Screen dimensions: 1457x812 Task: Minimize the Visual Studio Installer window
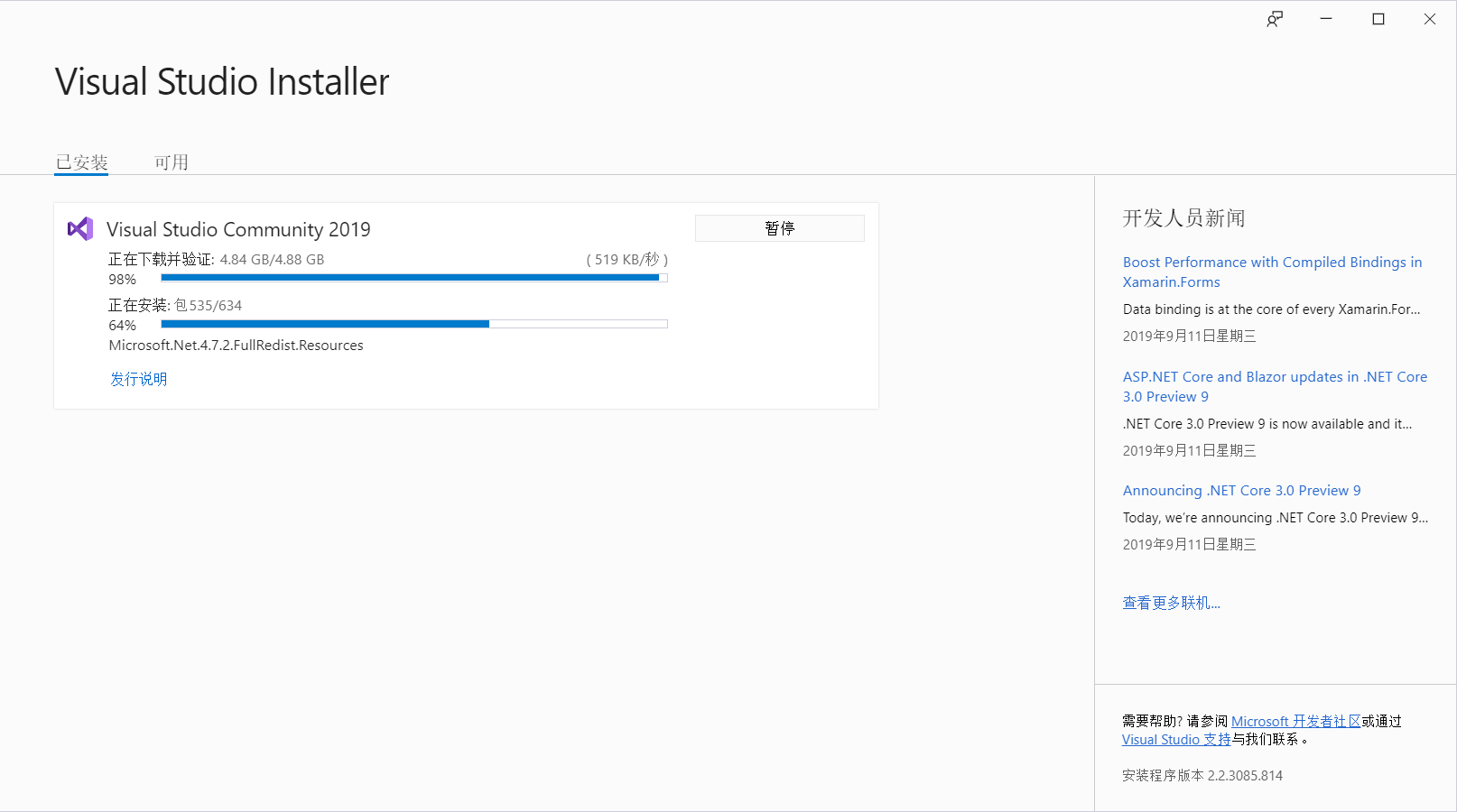(1326, 19)
